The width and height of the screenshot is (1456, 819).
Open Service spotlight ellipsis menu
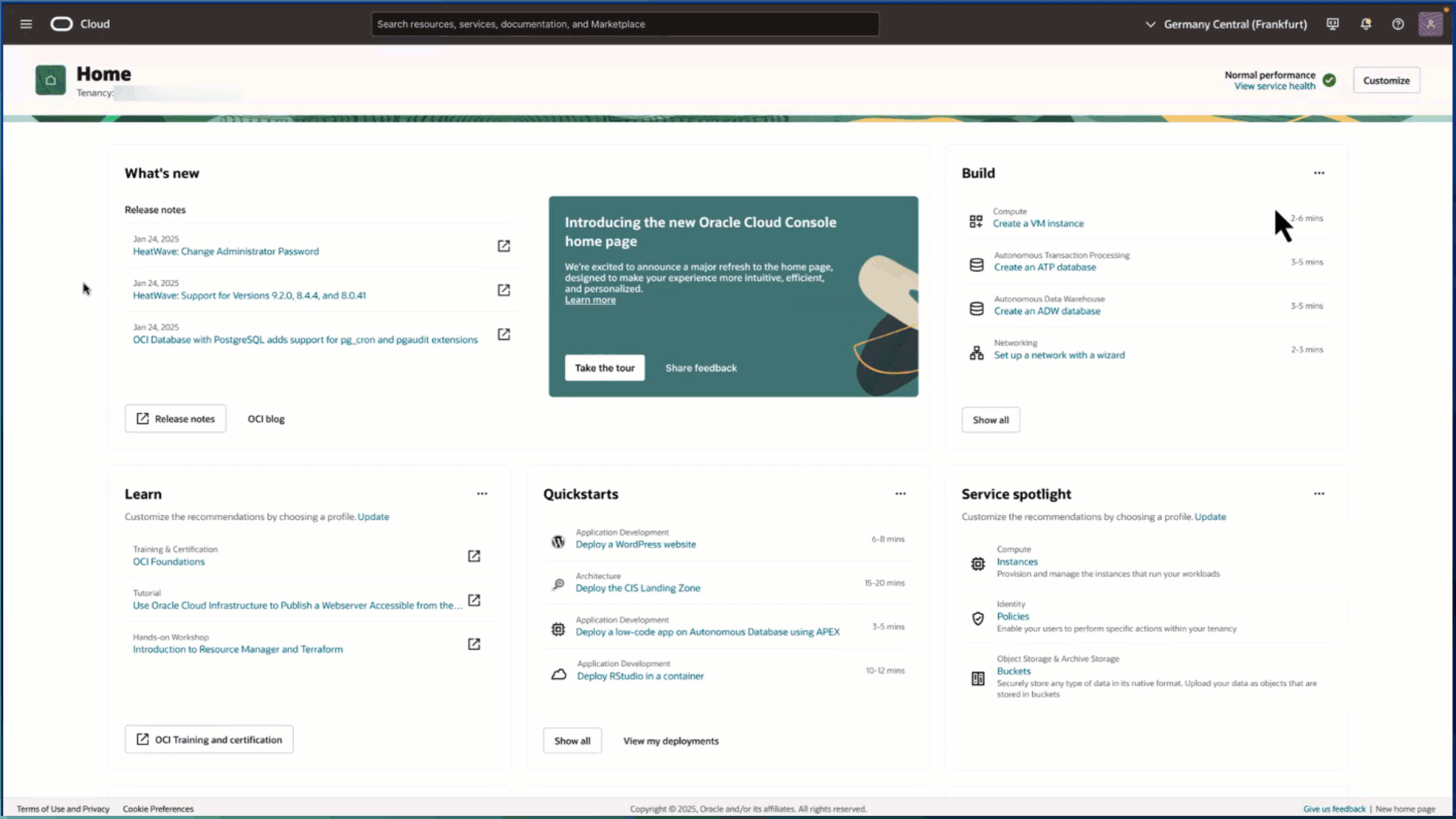click(1319, 494)
